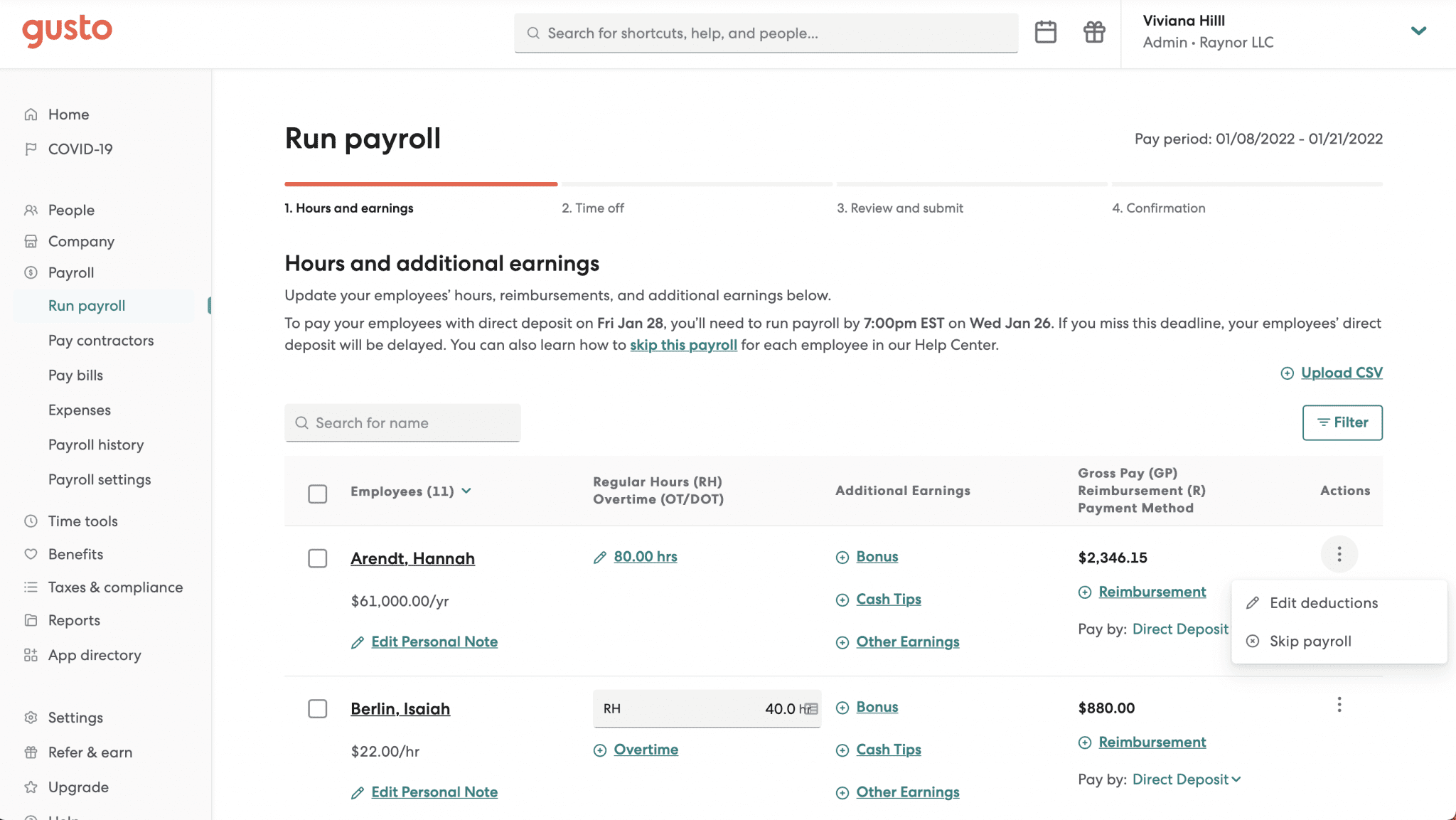1456x820 pixels.
Task: Check the select-all employees checkbox
Action: click(318, 492)
